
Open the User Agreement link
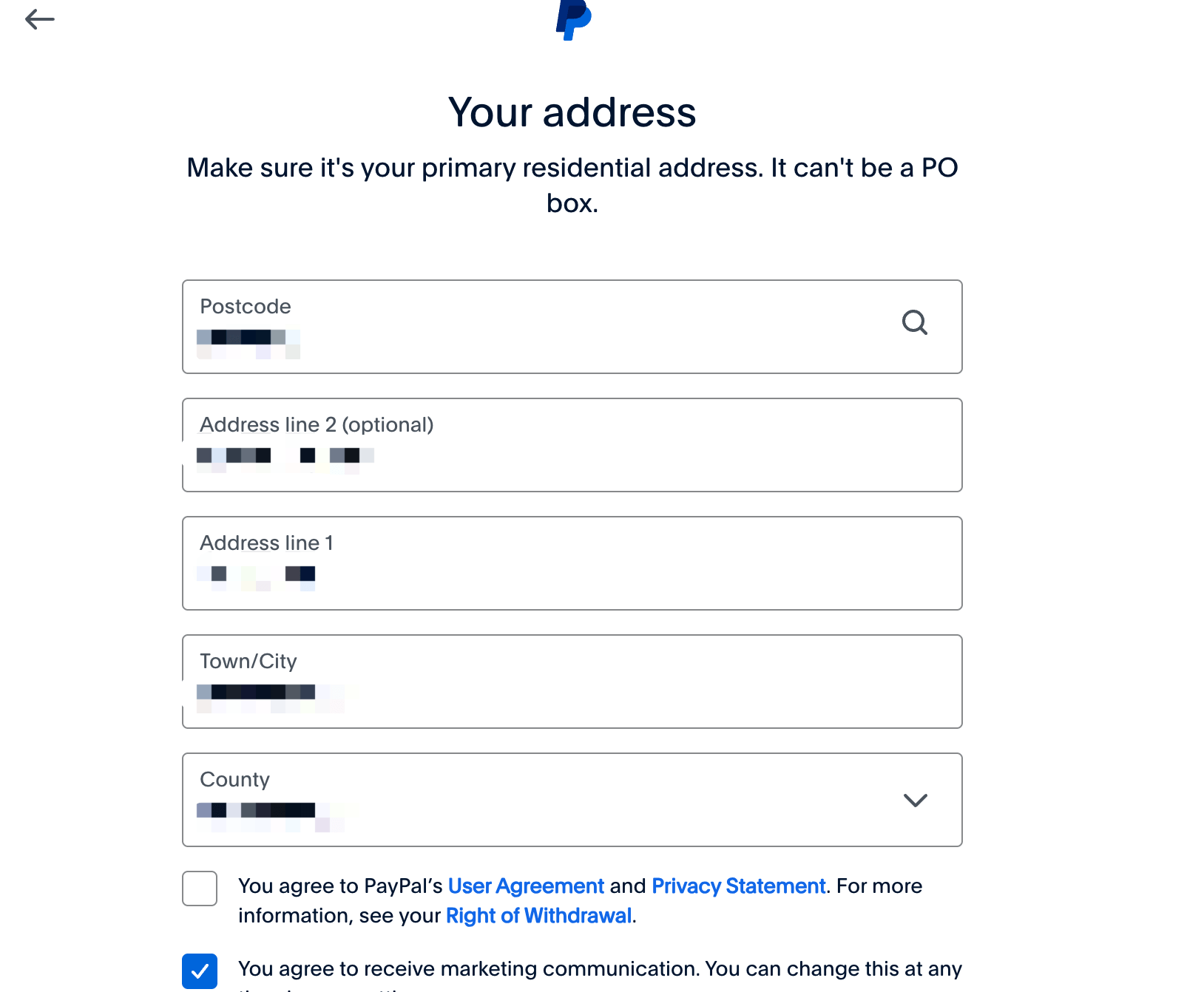[526, 886]
